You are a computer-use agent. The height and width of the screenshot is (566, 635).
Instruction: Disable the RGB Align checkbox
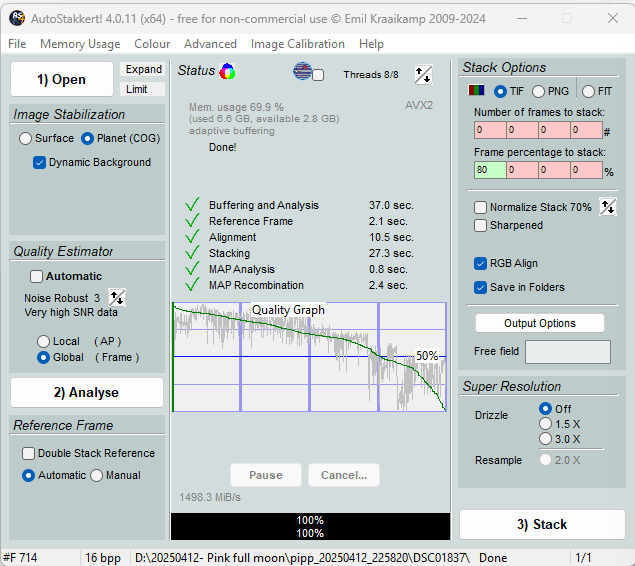[x=481, y=264]
